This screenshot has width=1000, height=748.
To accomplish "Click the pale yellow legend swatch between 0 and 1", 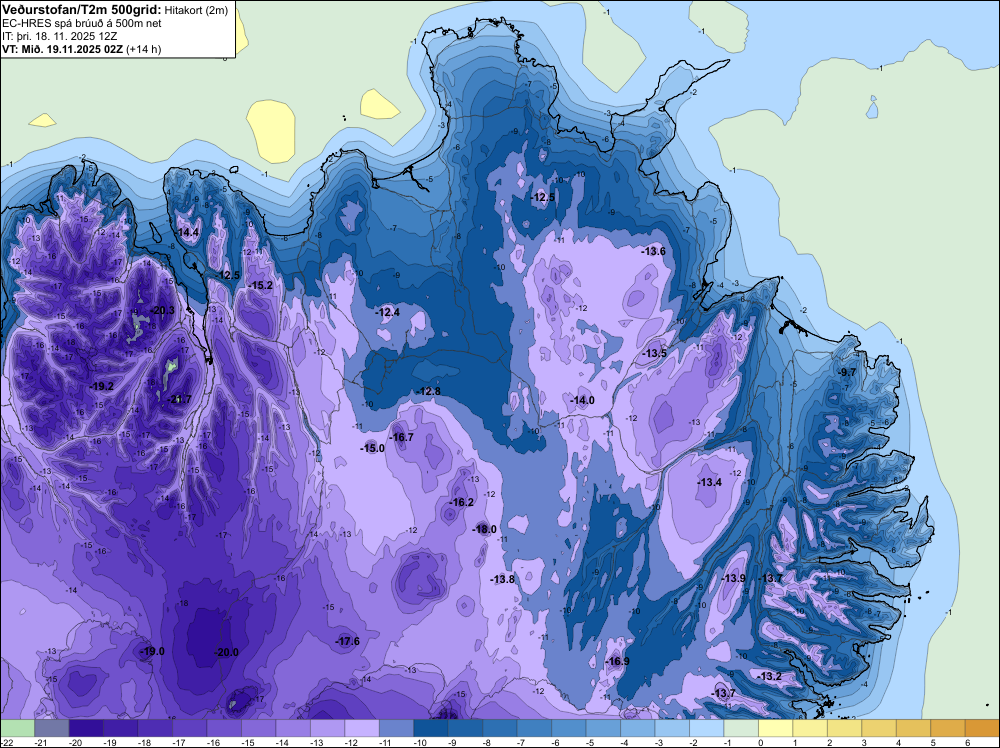I will pos(776,728).
